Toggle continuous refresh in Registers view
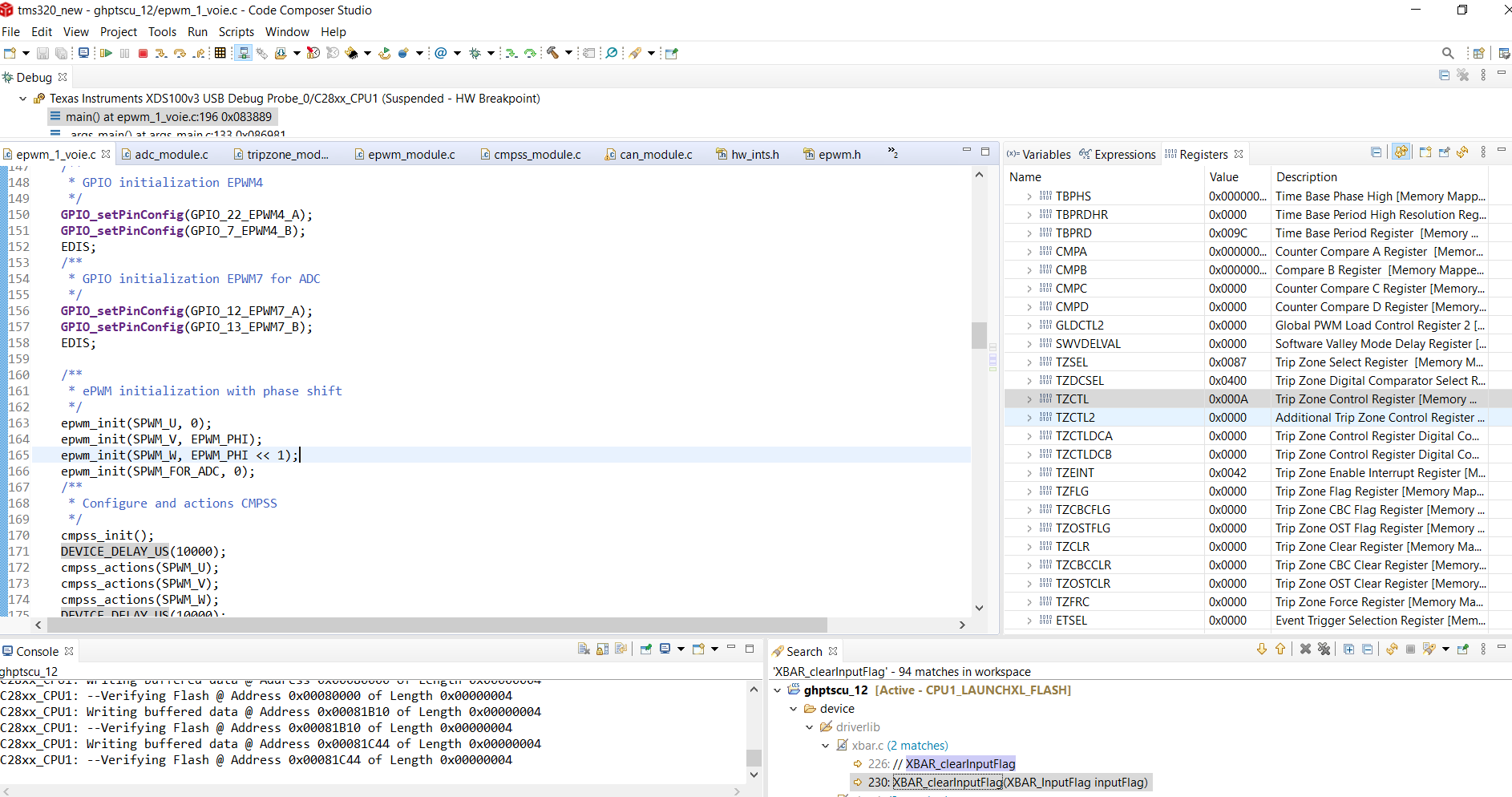Viewport: 1512px width, 797px height. click(1401, 152)
